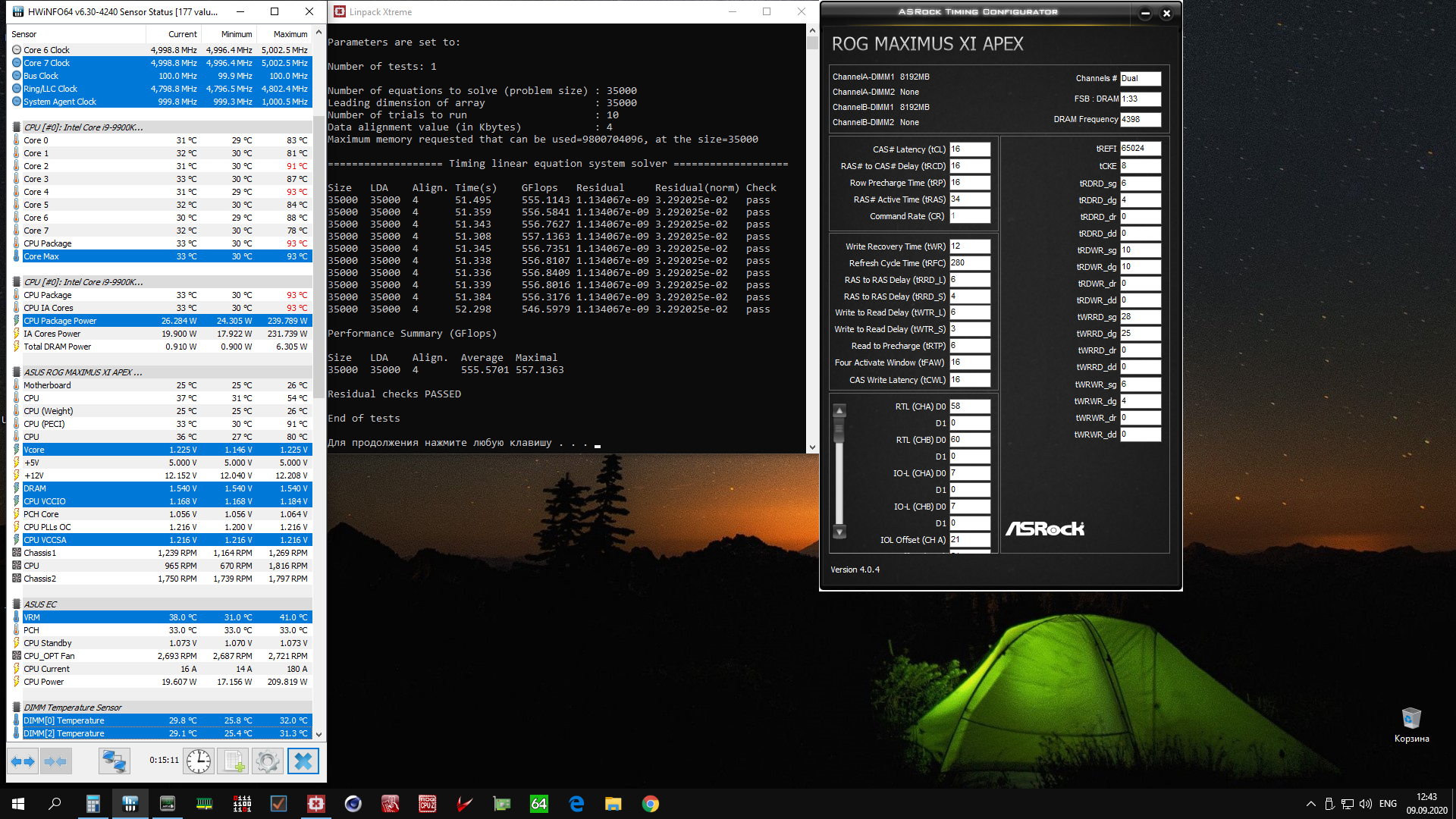This screenshot has height=819, width=1456.
Task: Open HWiNFO sensor settings gear
Action: [x=267, y=761]
